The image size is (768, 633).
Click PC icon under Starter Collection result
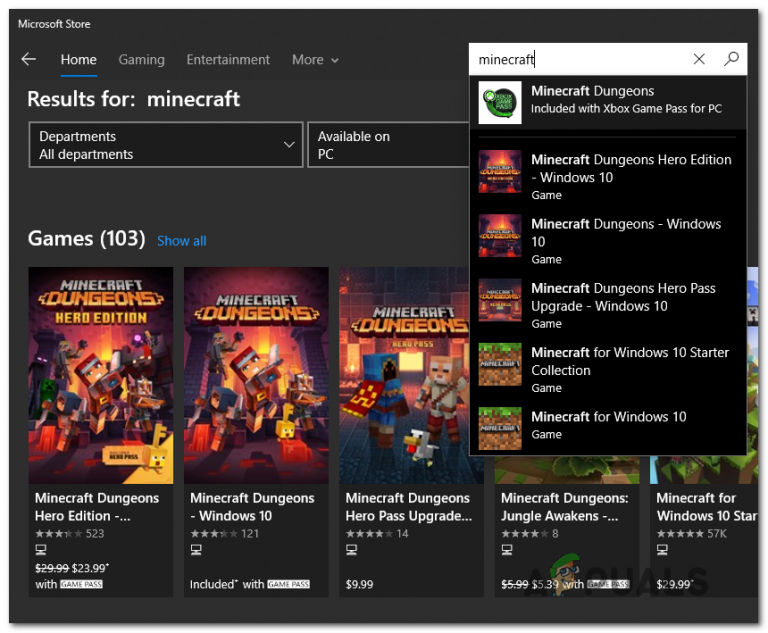tap(662, 550)
